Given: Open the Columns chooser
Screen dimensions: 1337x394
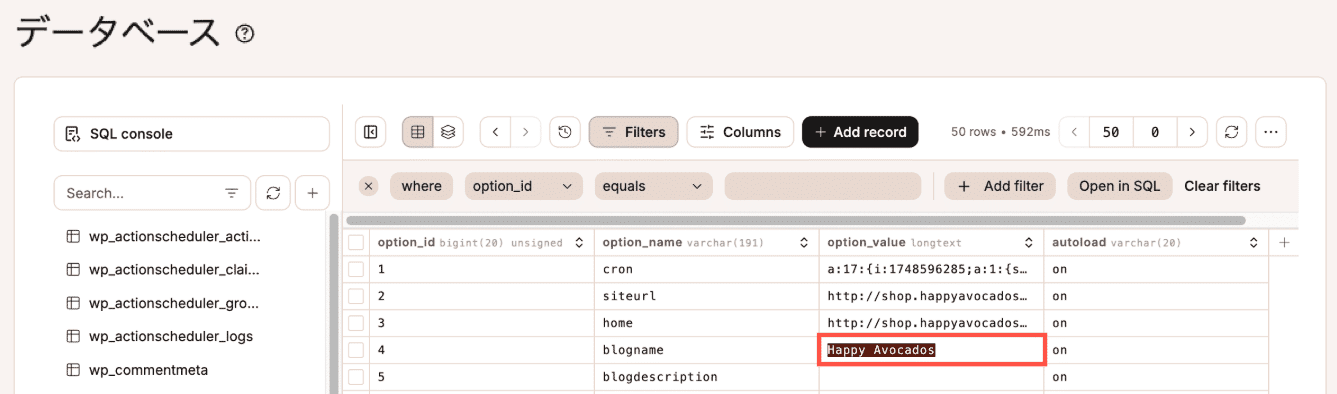Looking at the screenshot, I should coord(740,132).
